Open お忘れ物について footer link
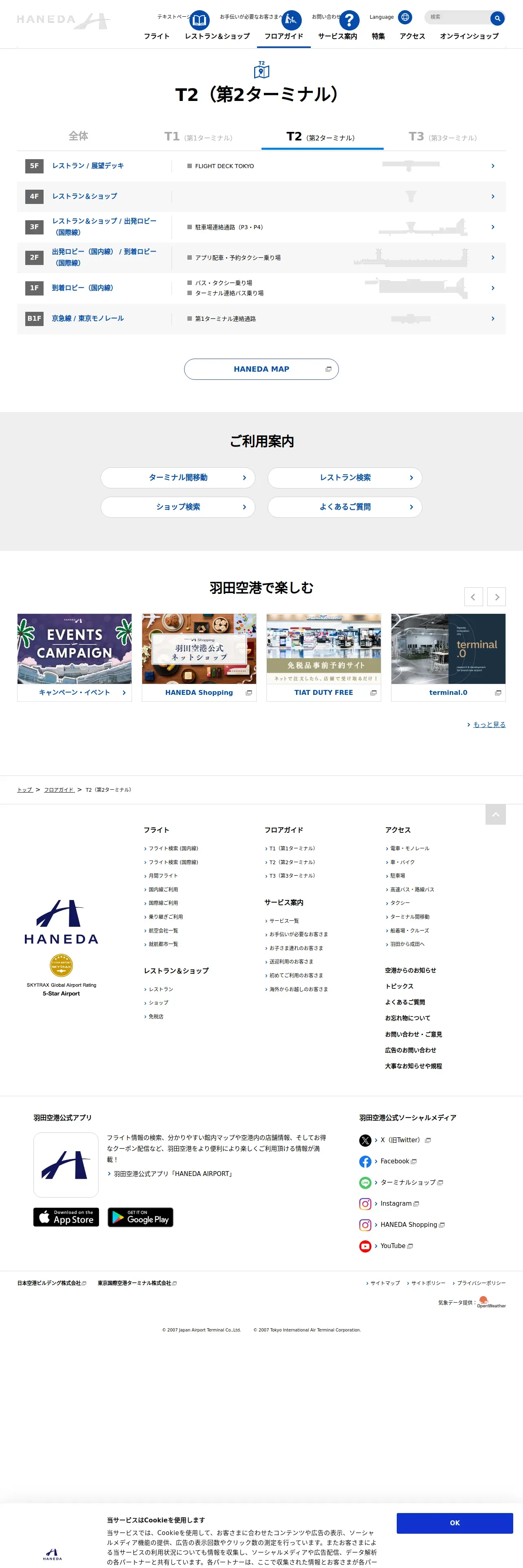The height and width of the screenshot is (1568, 523). pos(407,1018)
